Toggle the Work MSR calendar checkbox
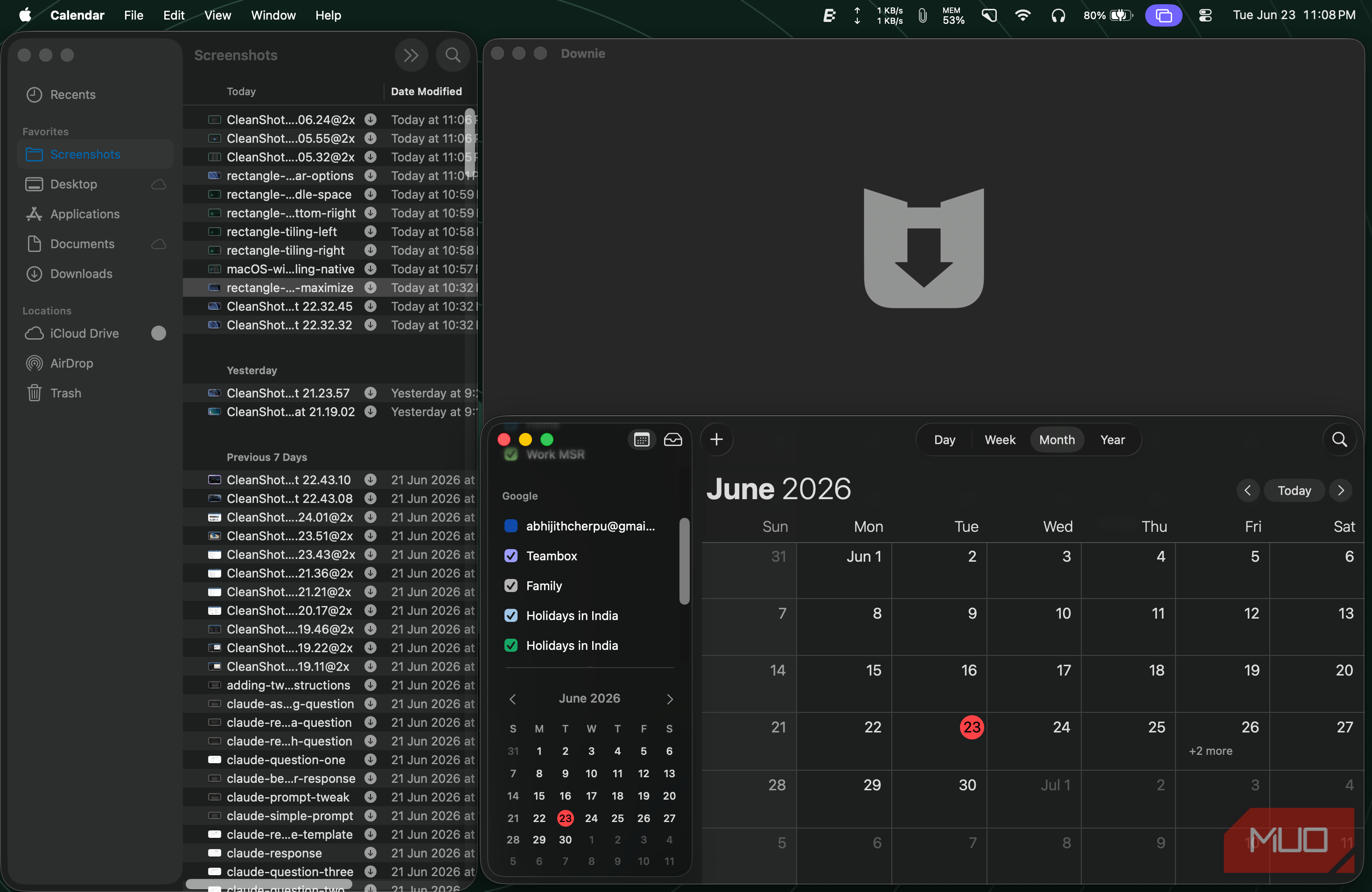Screen dimensions: 1372x892 [511, 454]
